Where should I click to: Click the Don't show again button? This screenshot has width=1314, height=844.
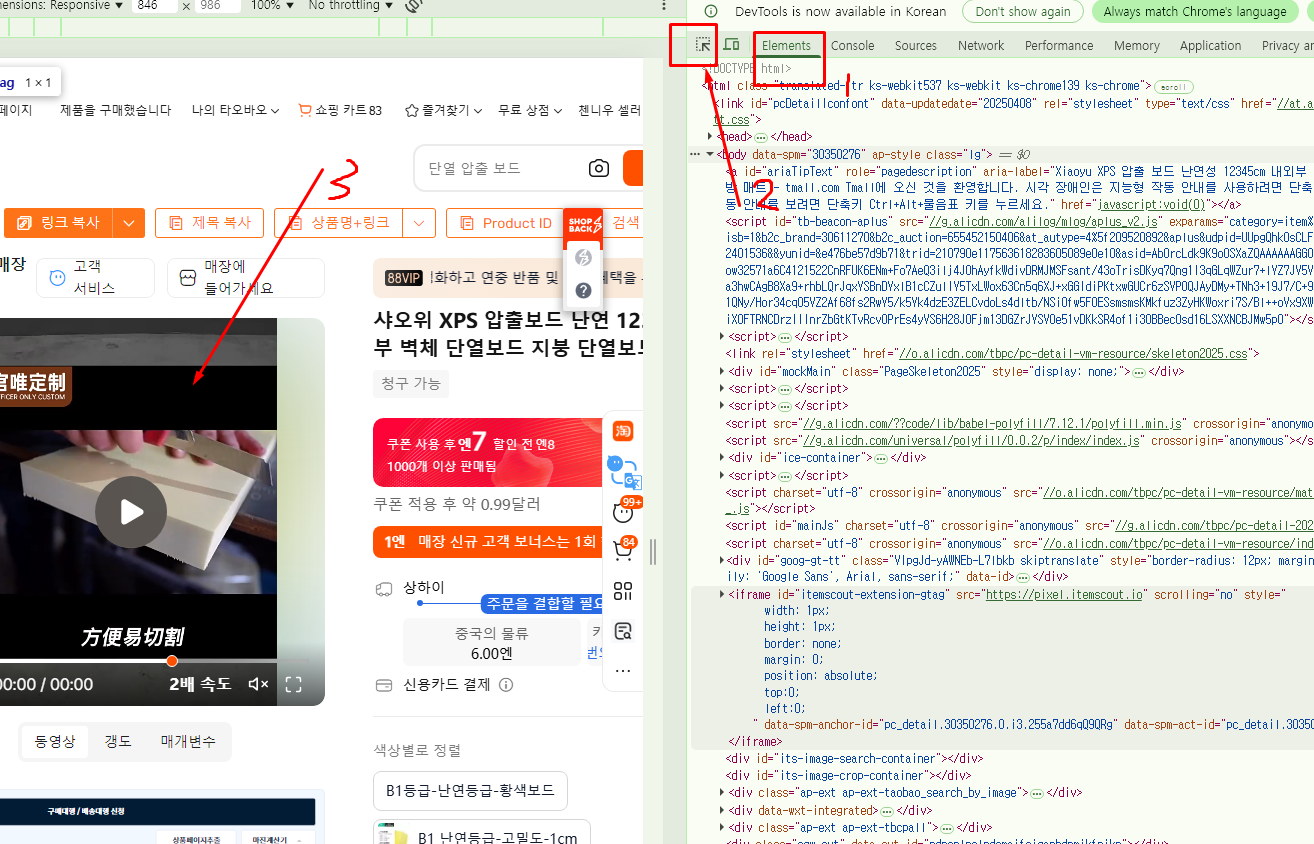[1022, 11]
